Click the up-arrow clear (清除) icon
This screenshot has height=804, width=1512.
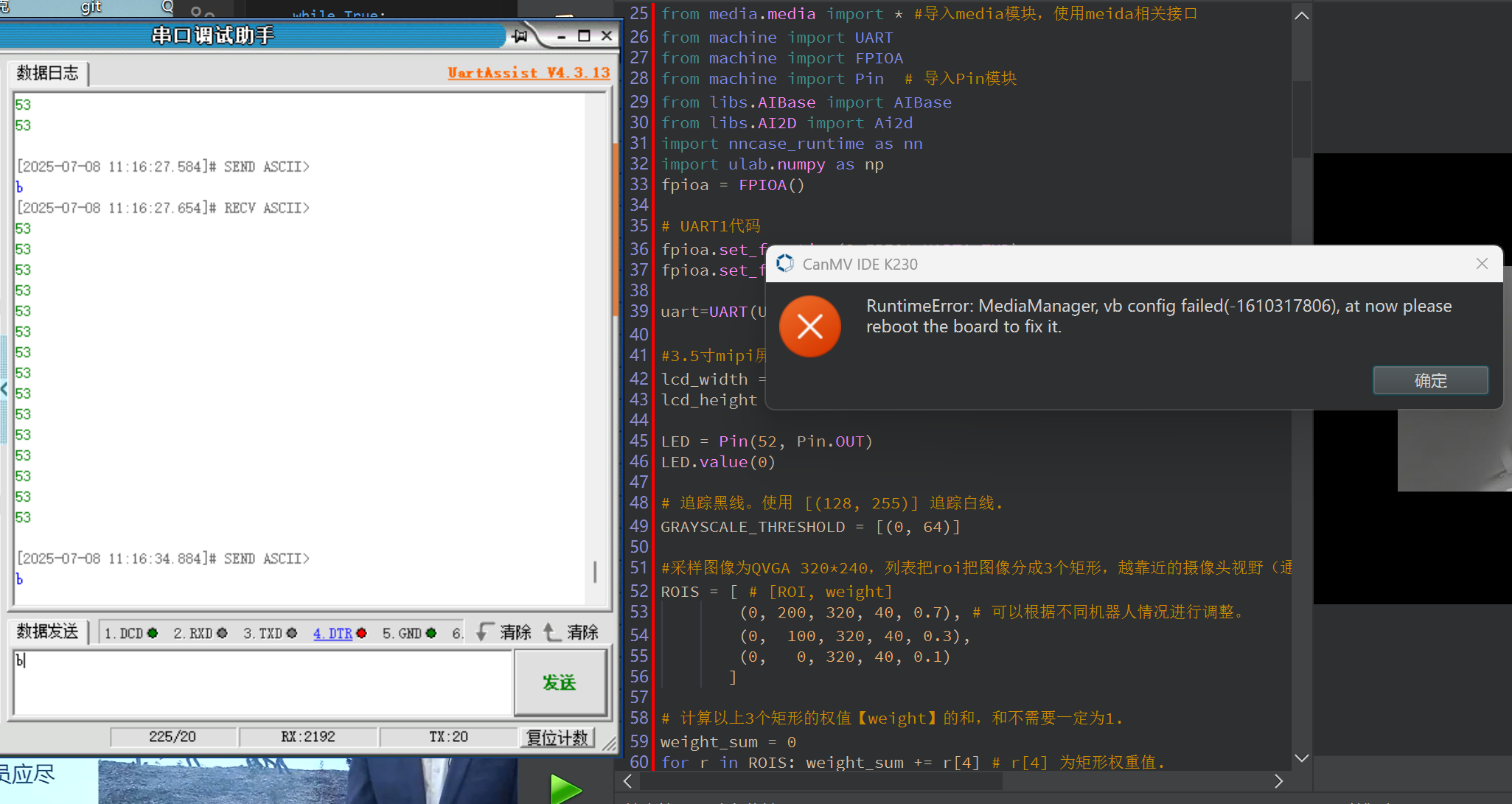pos(551,632)
